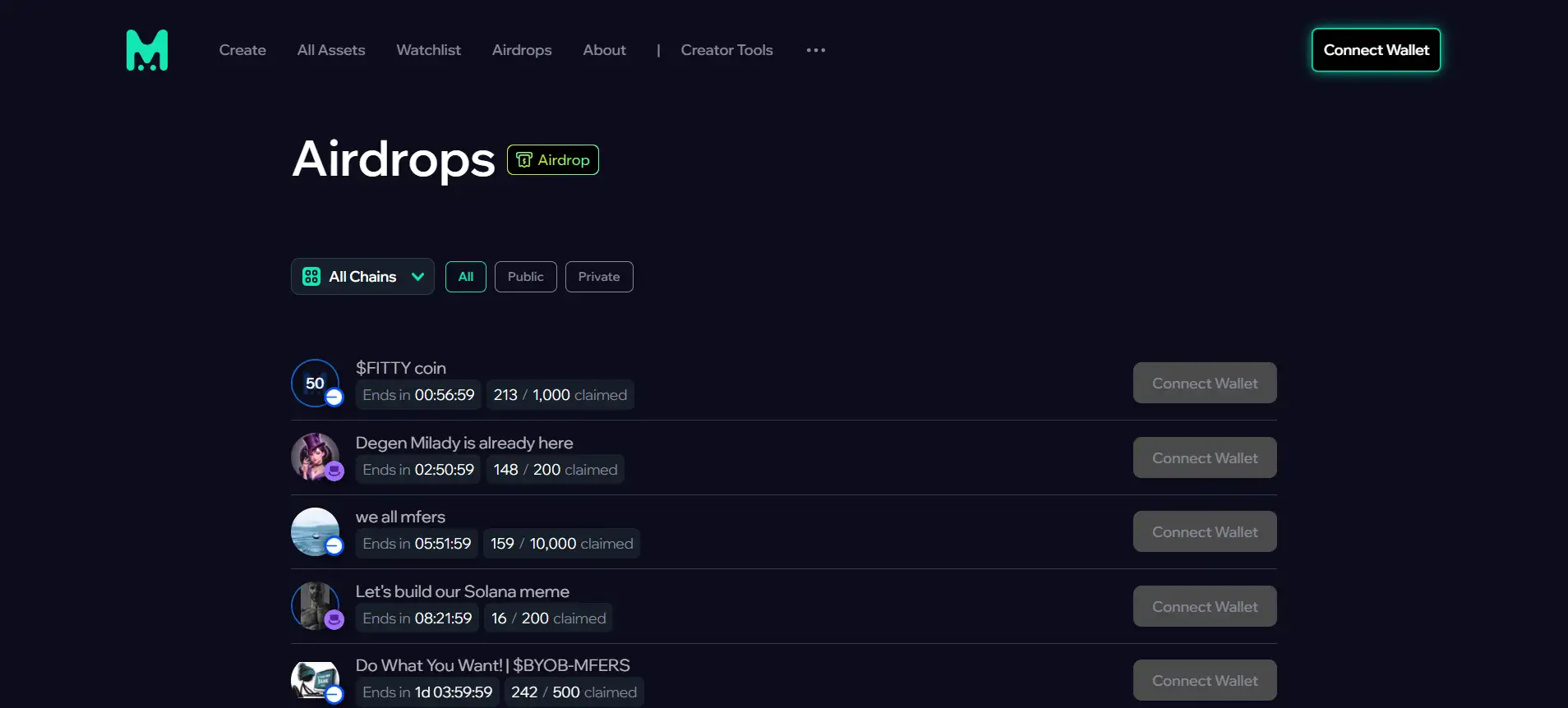This screenshot has width=1568, height=708.
Task: Open All Assets in the navigation
Action: (x=331, y=50)
